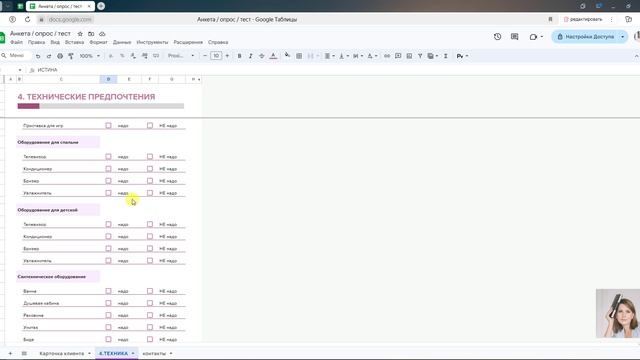The height and width of the screenshot is (360, 640).
Task: Open horizontal align dropdown
Action: tap(329, 56)
